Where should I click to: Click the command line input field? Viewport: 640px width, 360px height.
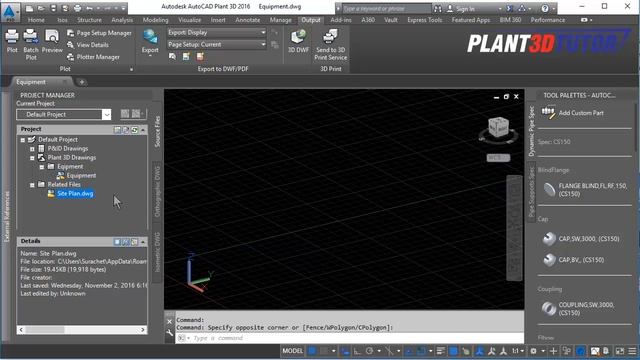349,338
